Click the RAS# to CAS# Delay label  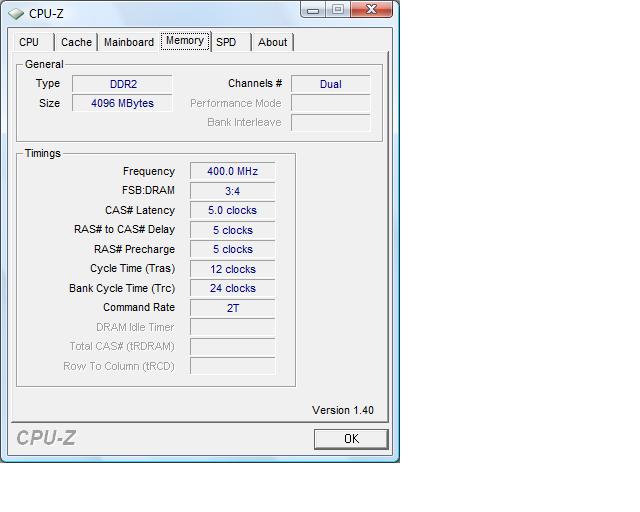point(124,229)
